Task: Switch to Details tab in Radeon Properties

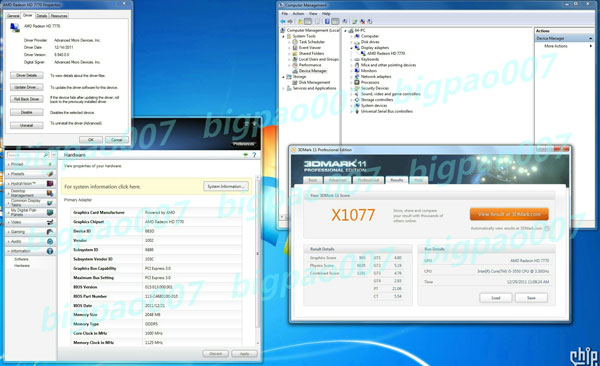Action: pos(42,16)
